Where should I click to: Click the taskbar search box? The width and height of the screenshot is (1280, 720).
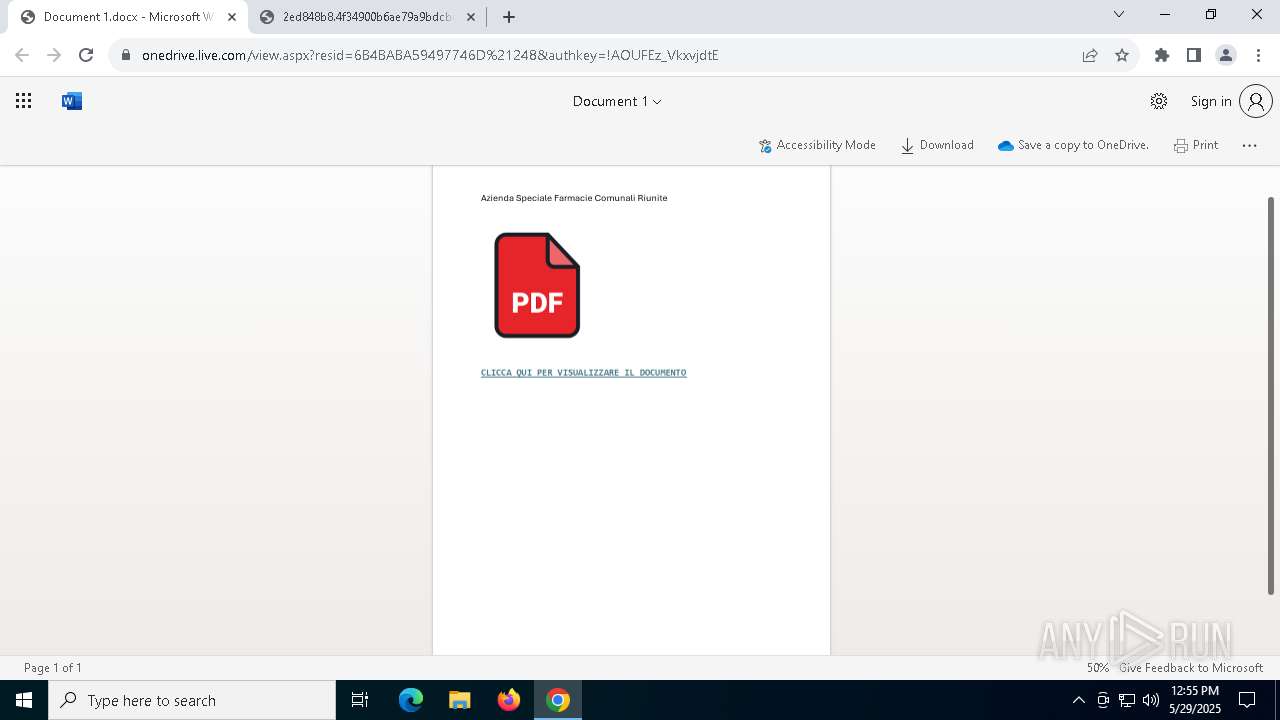tap(192, 700)
